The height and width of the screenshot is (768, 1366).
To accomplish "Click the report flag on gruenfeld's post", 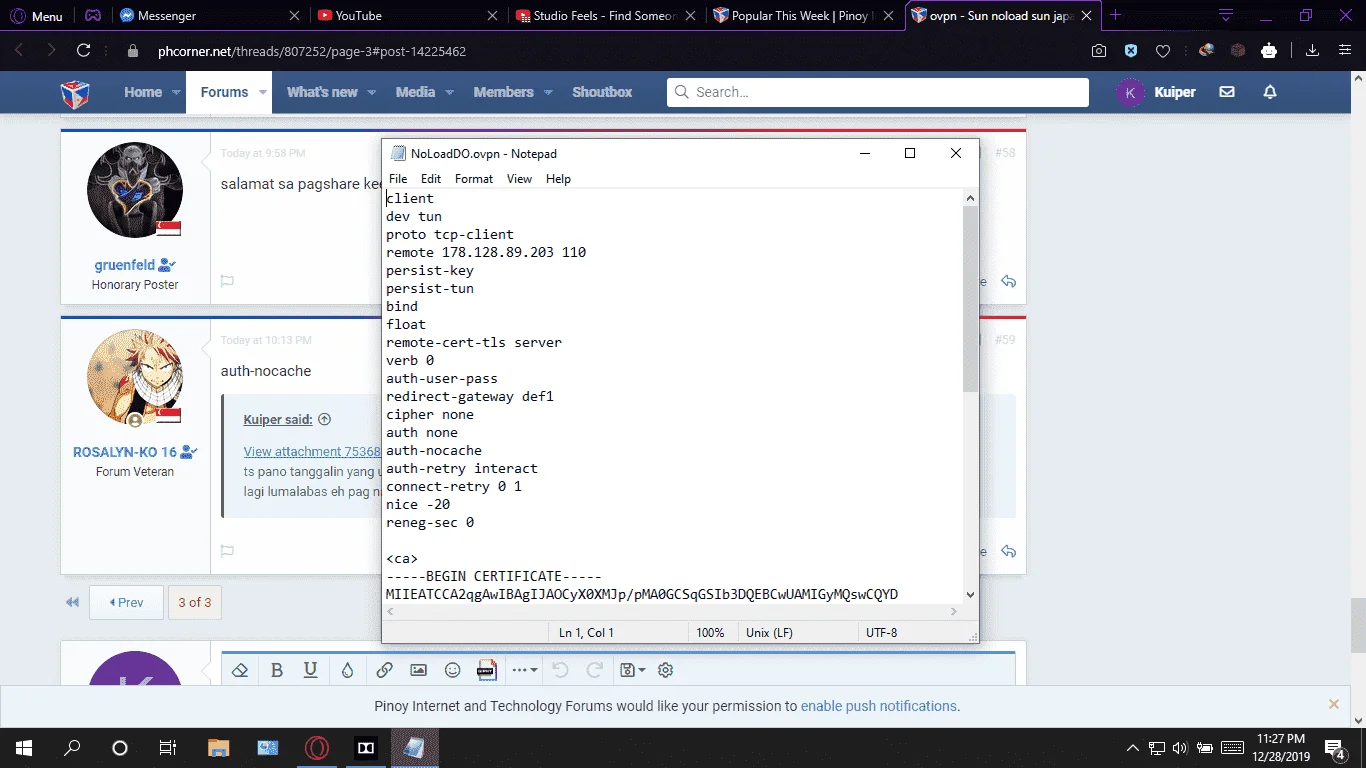I will click(227, 282).
